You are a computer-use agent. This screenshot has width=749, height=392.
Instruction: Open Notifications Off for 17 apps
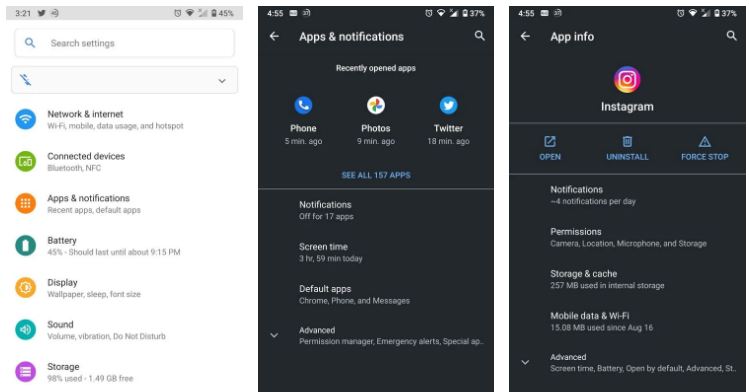point(376,210)
